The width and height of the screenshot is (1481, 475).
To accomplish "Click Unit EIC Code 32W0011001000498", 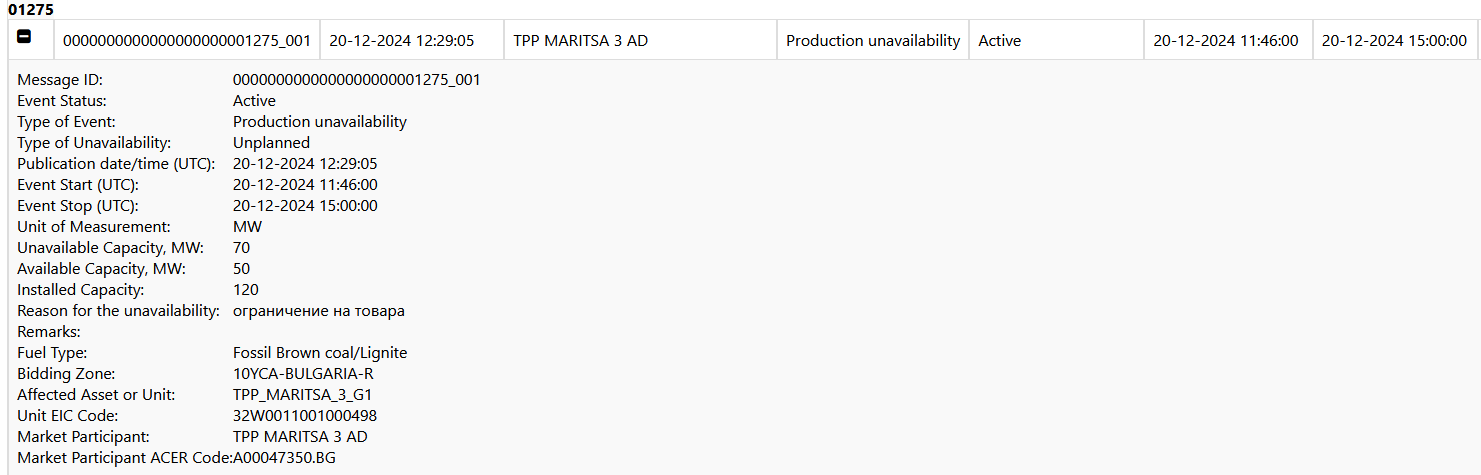I will pos(304,416).
